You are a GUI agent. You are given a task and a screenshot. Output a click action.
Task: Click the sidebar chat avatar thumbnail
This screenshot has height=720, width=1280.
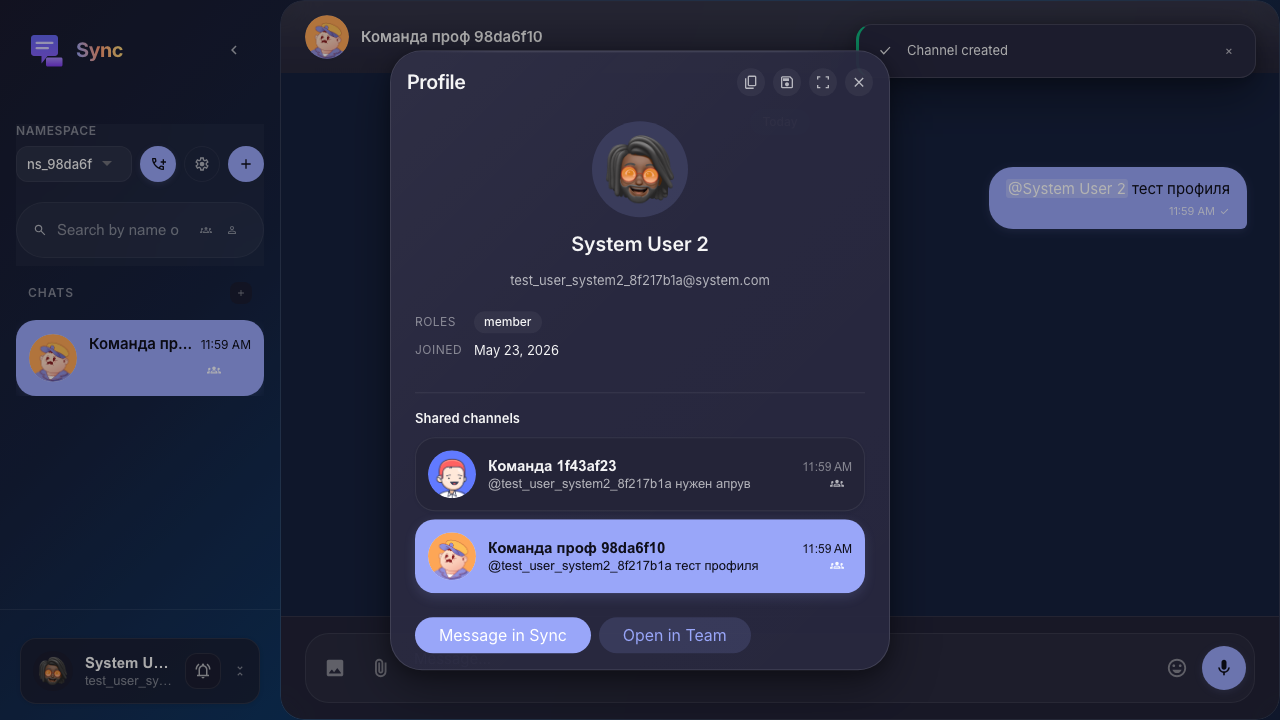pyautogui.click(x=53, y=358)
